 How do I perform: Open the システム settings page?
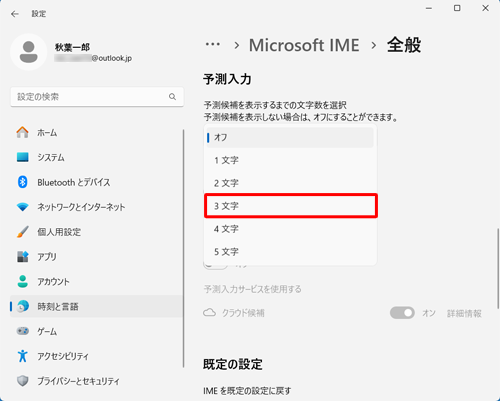pyautogui.click(x=97, y=157)
